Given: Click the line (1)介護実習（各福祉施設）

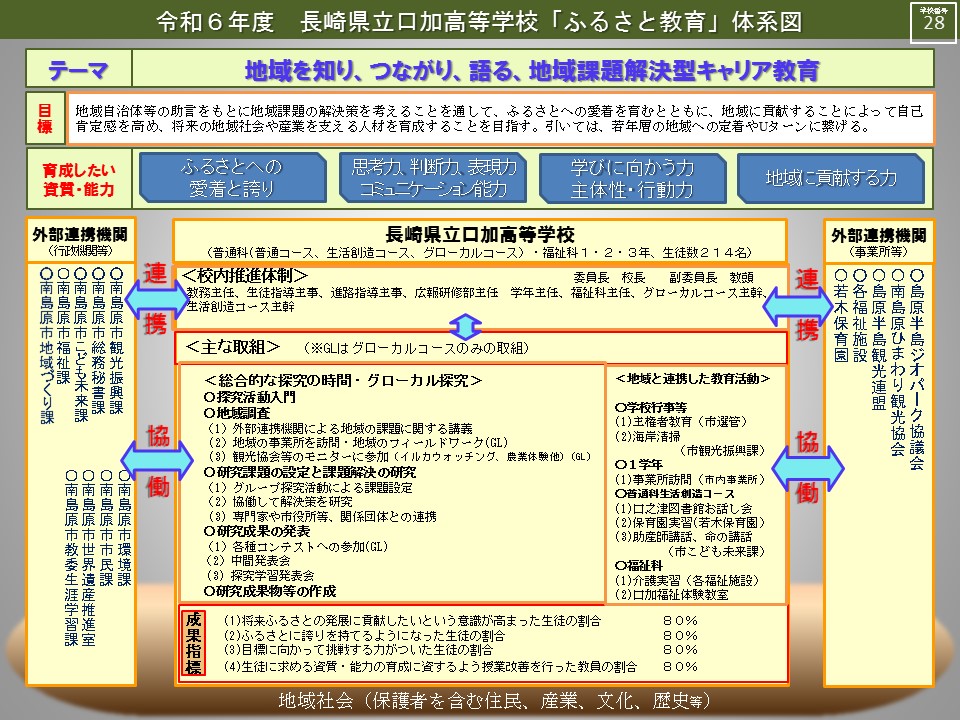Looking at the screenshot, I should click(x=687, y=580).
